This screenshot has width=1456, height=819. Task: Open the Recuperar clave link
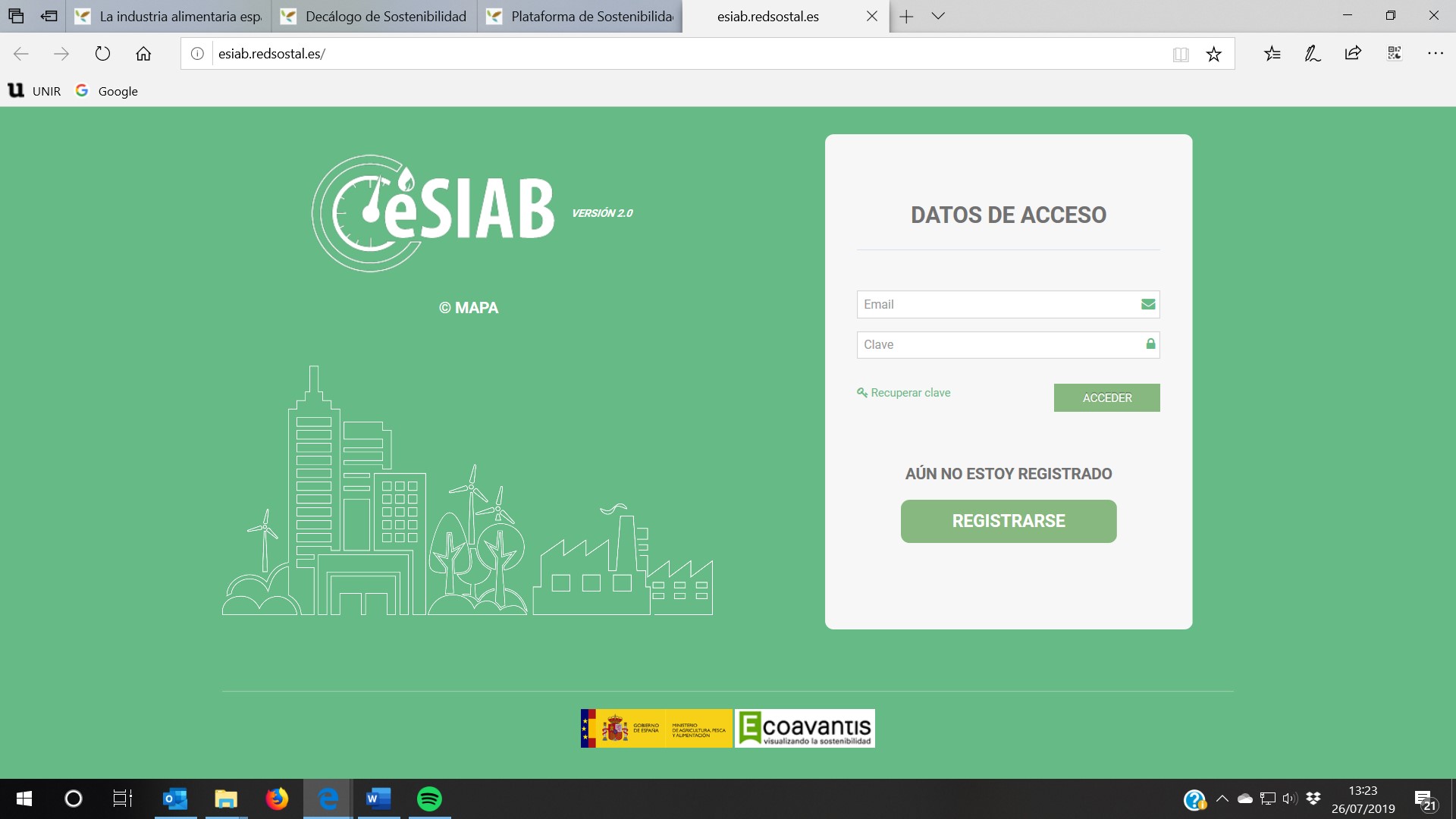click(909, 393)
